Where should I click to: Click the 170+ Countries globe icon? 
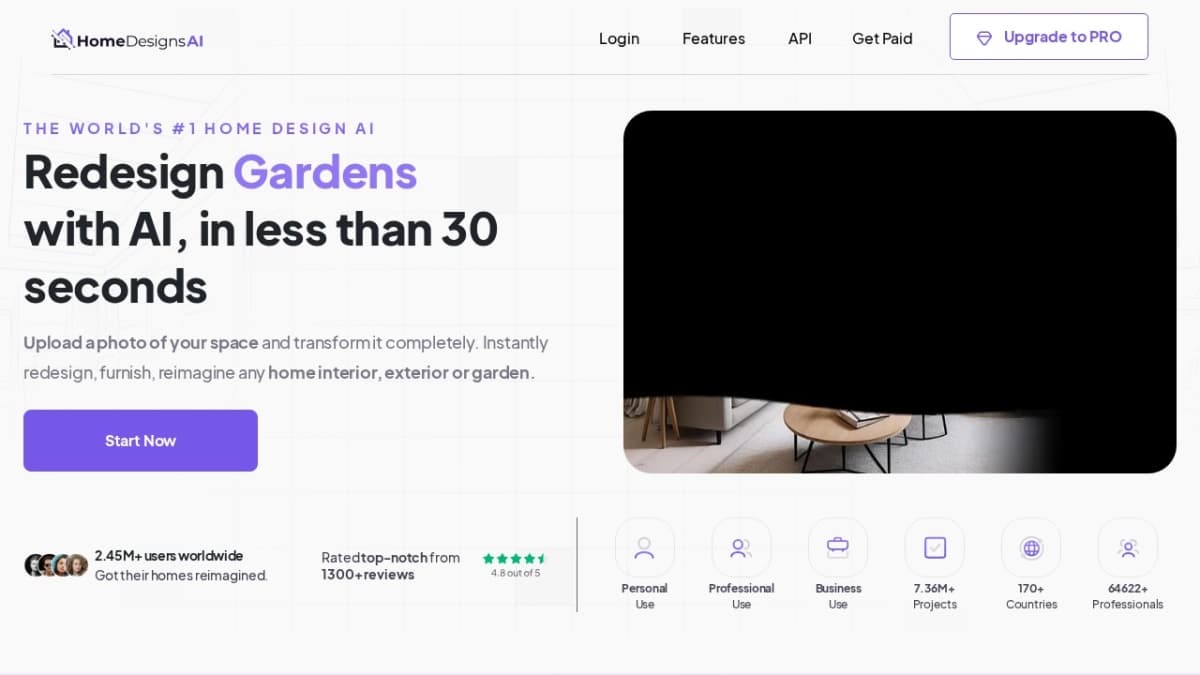coord(1031,548)
